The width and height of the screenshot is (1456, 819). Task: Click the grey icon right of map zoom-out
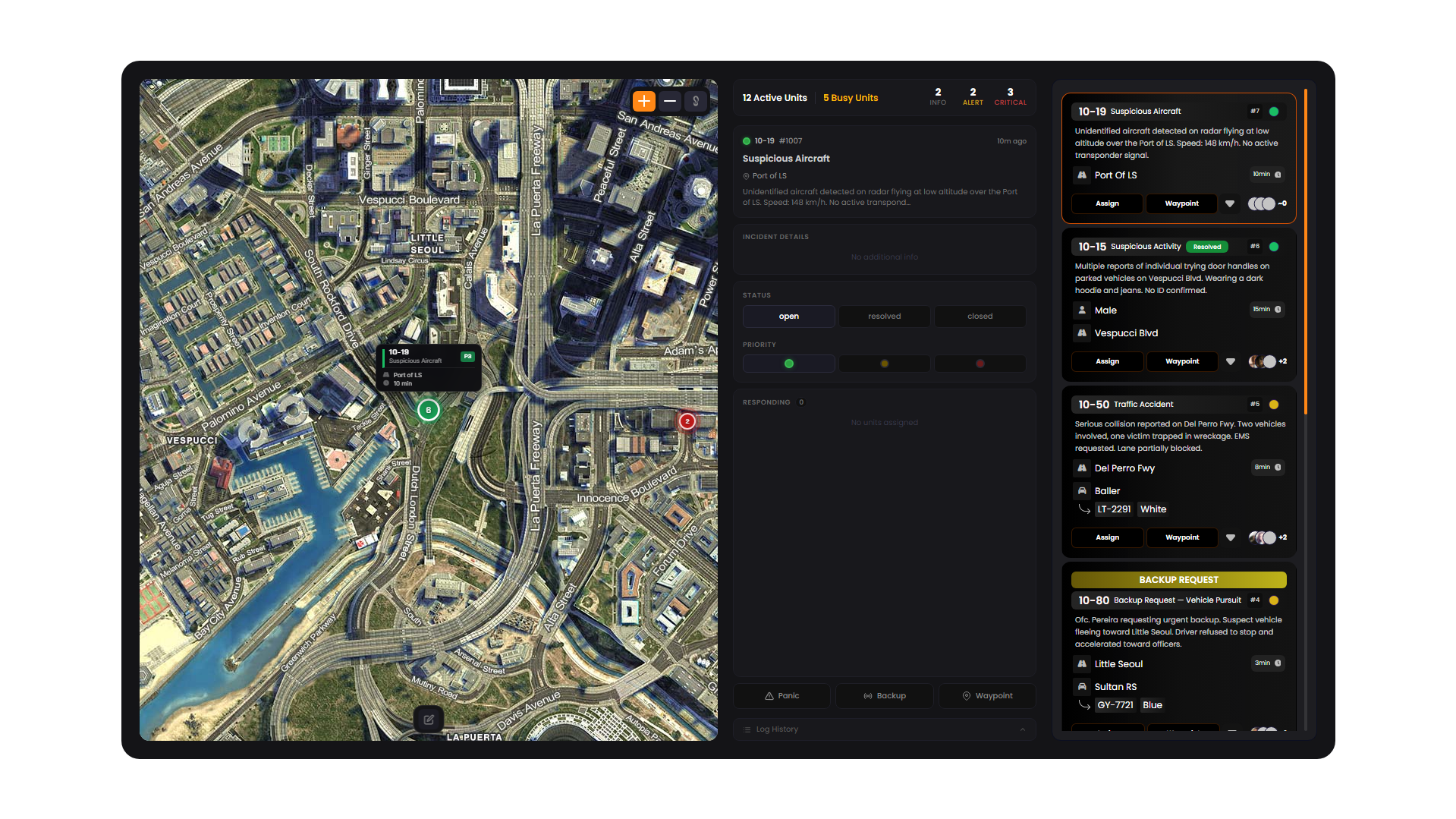(x=696, y=101)
